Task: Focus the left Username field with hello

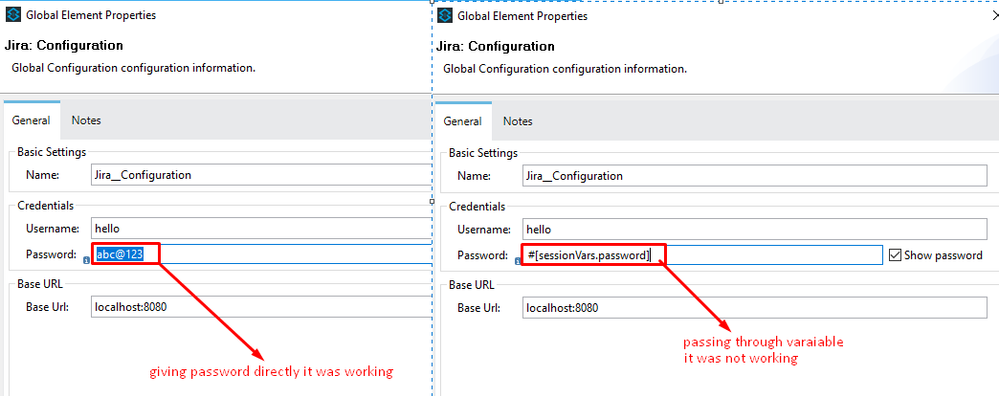Action: coord(261,228)
